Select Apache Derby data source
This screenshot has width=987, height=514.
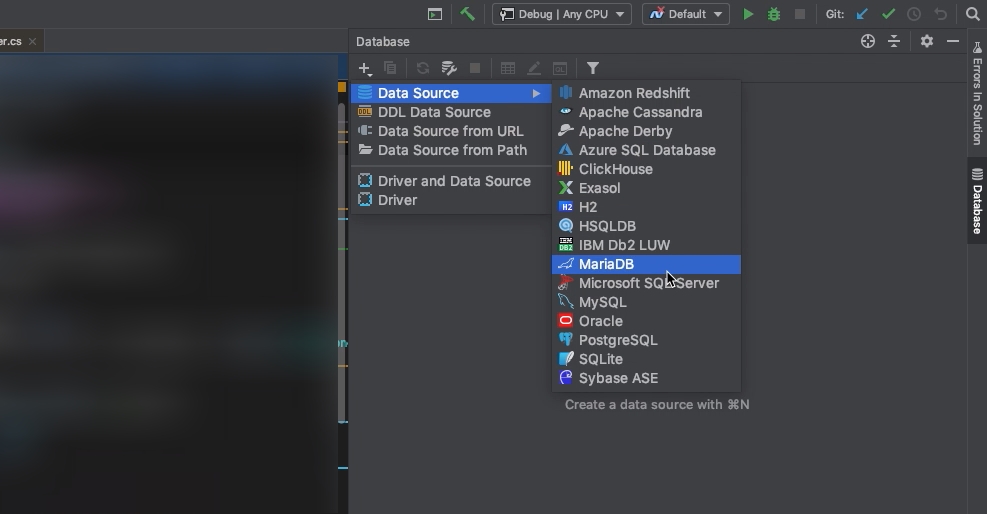point(646,131)
